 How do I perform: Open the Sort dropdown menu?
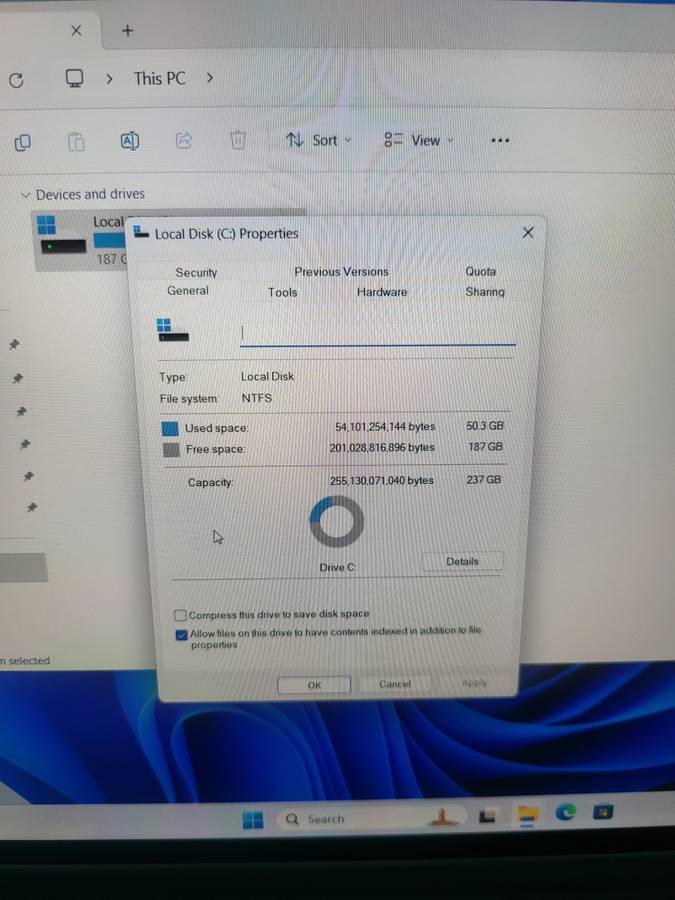click(x=319, y=140)
